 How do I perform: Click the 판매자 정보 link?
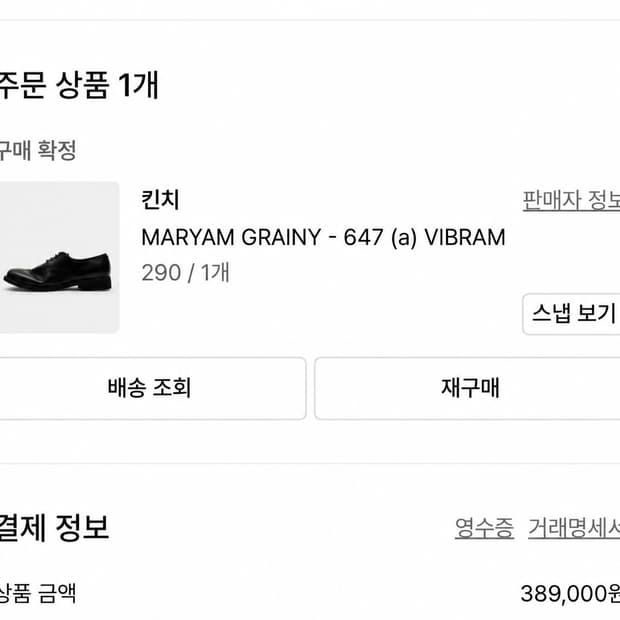point(571,200)
